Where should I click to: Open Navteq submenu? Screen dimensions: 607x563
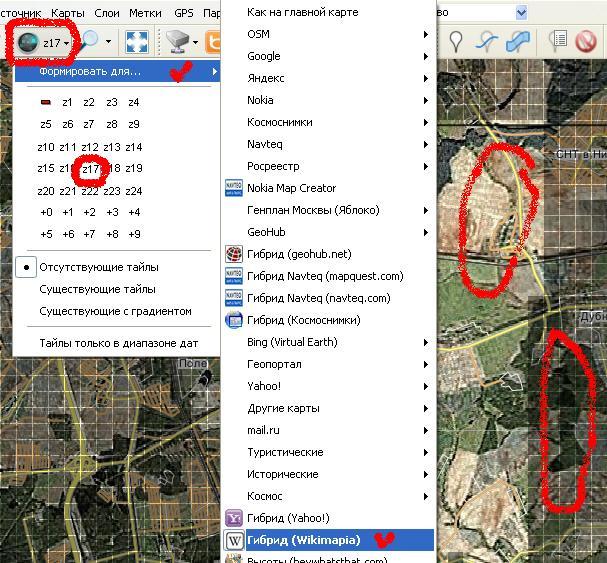click(329, 144)
